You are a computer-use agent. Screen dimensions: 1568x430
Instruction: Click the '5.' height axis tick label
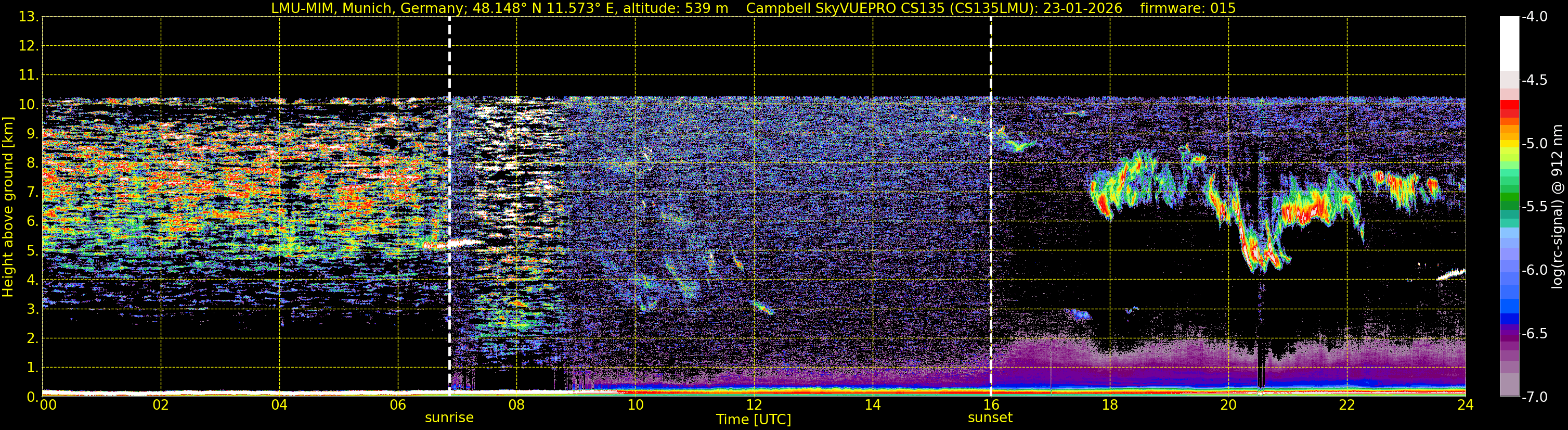[32, 251]
